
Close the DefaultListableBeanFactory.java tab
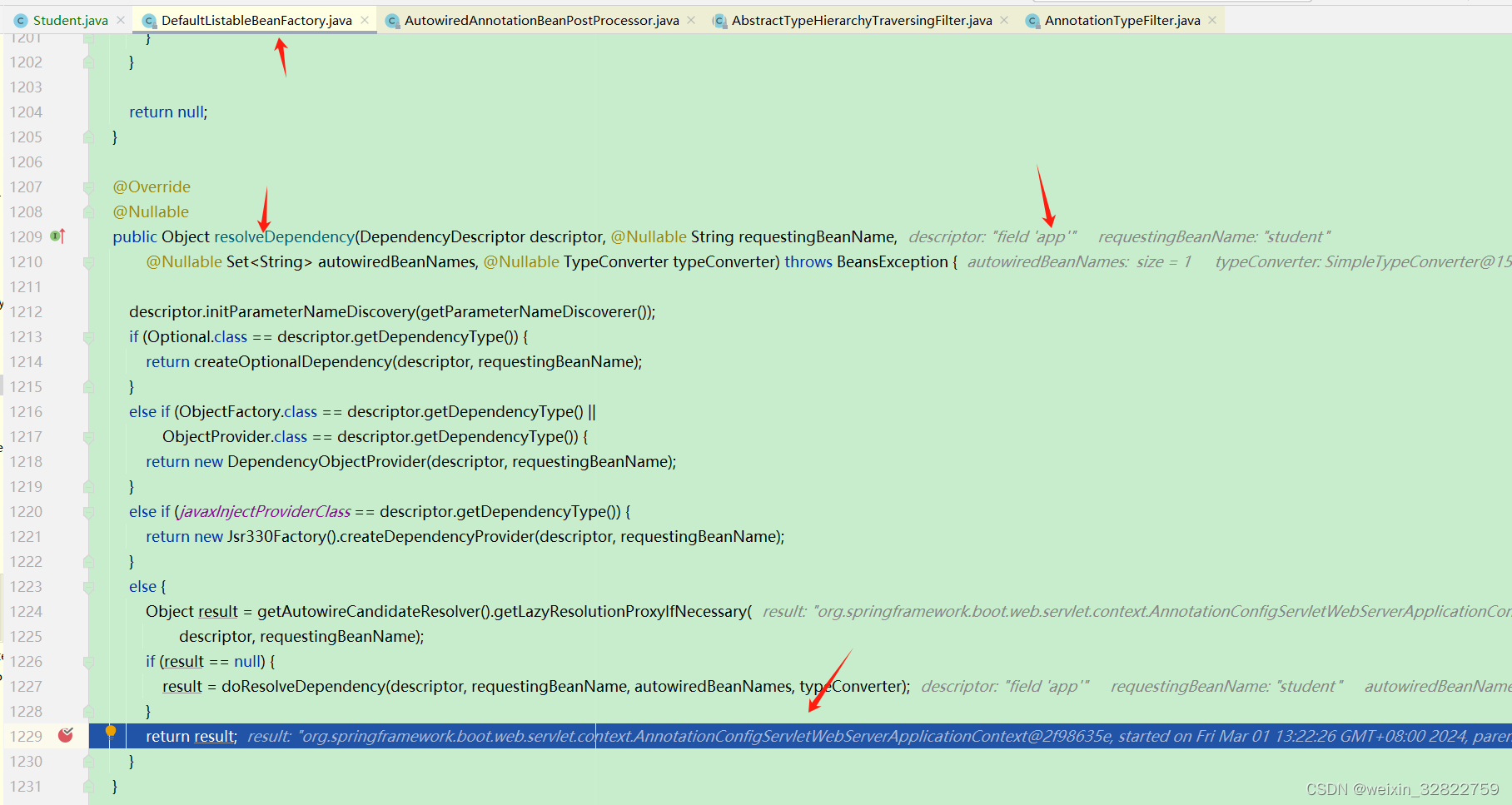click(x=365, y=20)
